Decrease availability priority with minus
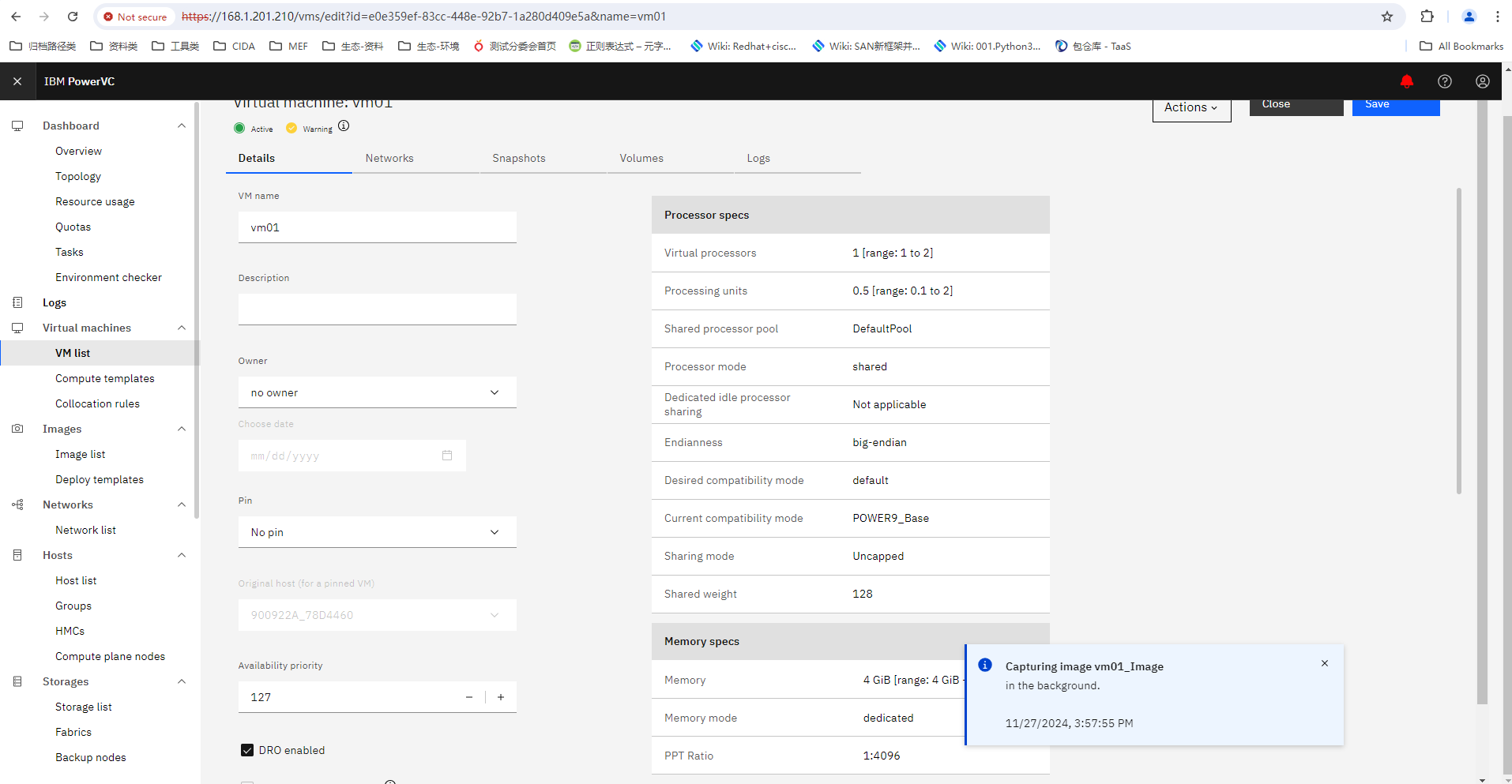1512x784 pixels. 469,697
